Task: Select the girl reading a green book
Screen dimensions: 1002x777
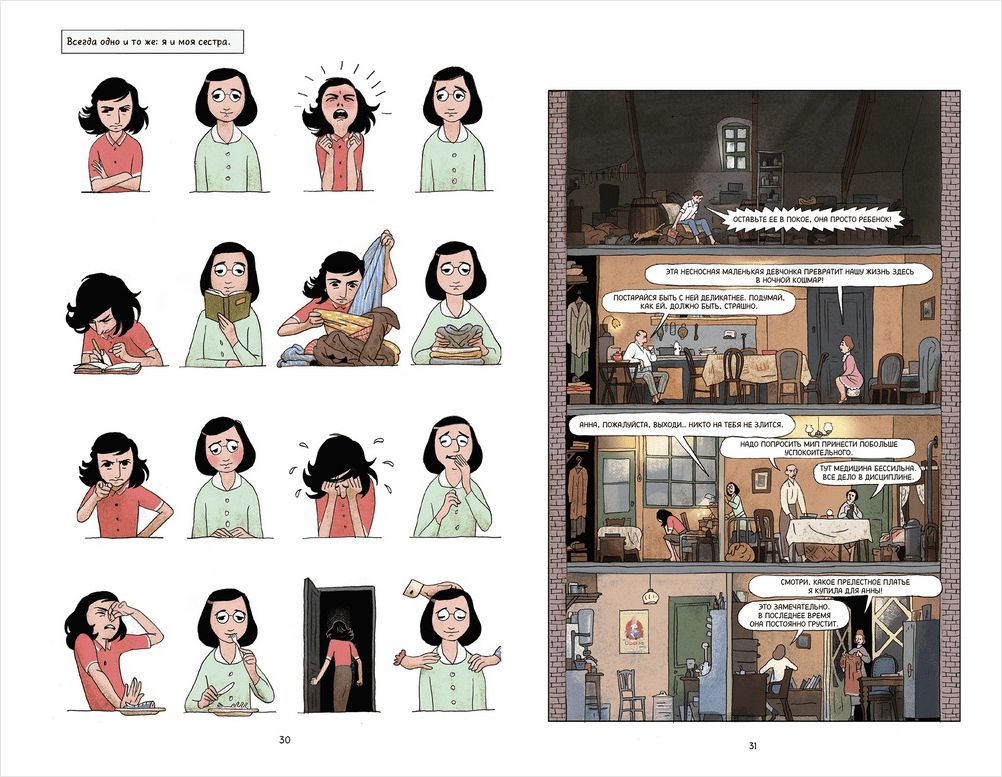Action: 226,304
